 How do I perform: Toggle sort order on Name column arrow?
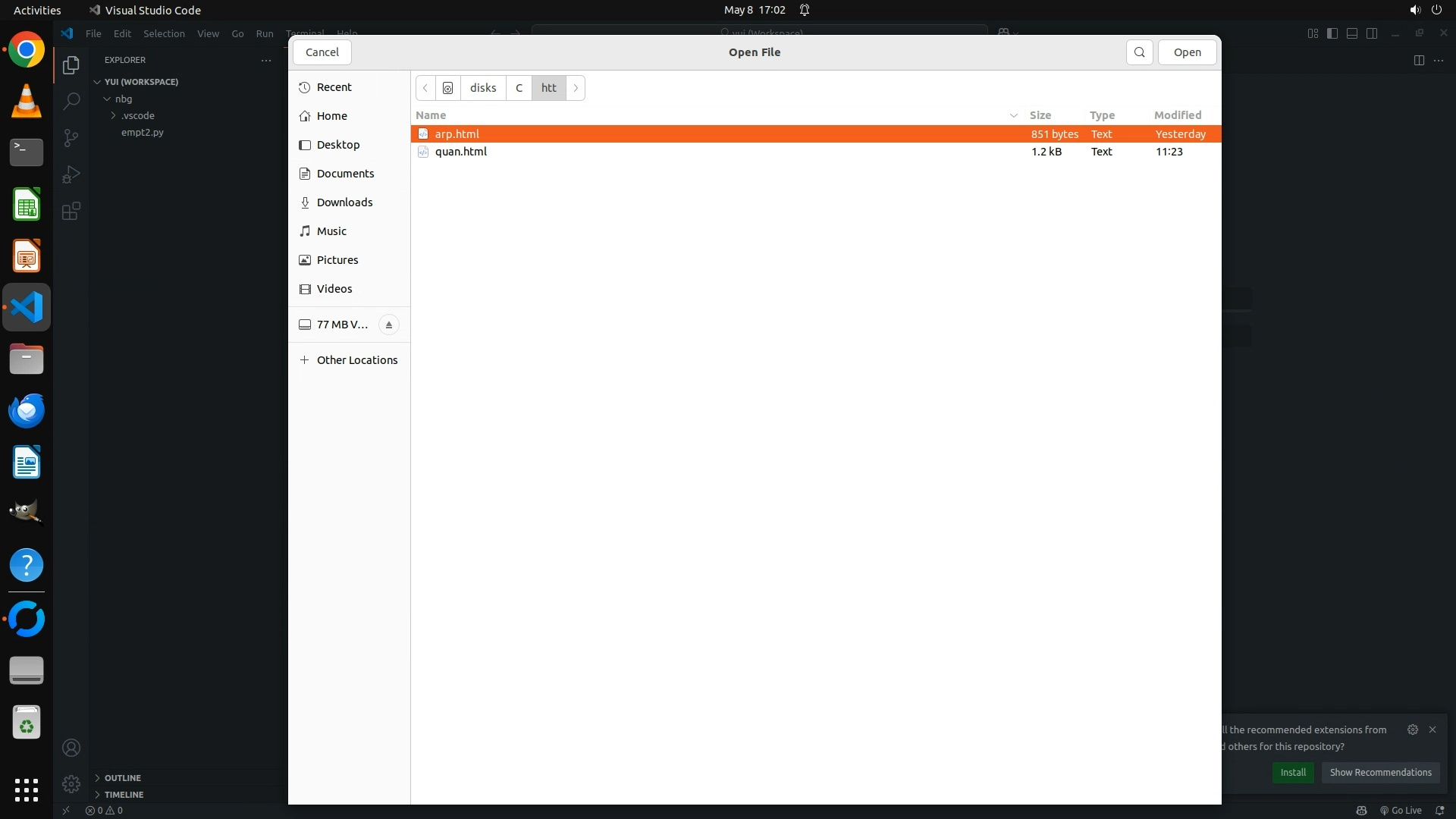point(1013,115)
